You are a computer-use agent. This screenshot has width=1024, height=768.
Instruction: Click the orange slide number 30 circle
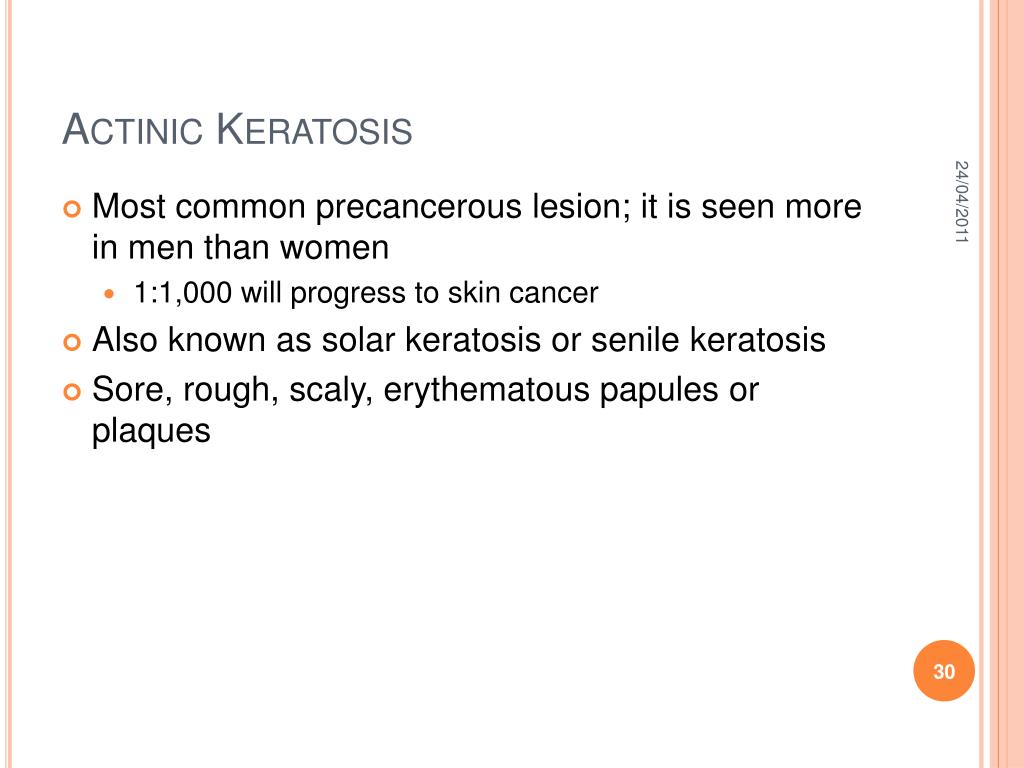click(944, 671)
